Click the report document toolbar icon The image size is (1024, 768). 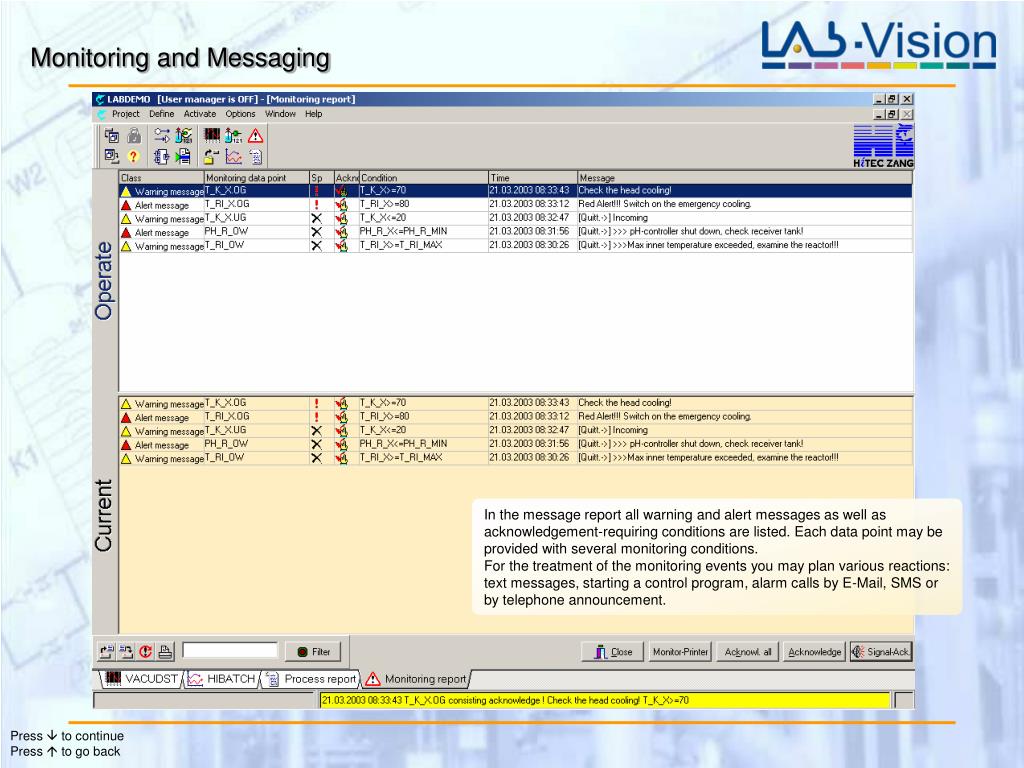pyautogui.click(x=256, y=157)
